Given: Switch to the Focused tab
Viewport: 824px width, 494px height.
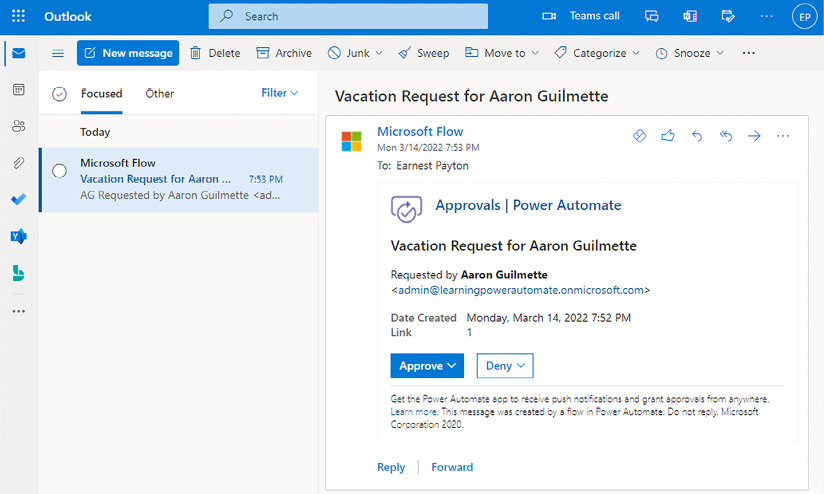Looking at the screenshot, I should (x=101, y=94).
